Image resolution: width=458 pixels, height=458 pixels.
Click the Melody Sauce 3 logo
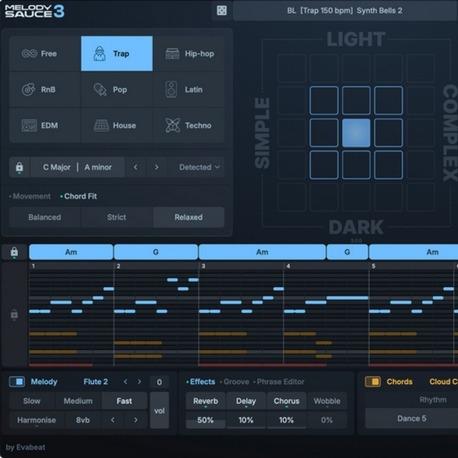click(35, 11)
